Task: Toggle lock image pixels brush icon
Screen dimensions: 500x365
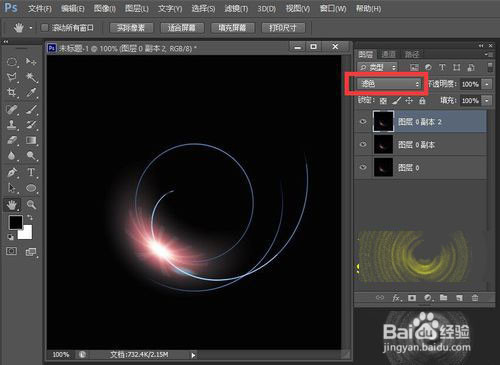Action: (396, 101)
